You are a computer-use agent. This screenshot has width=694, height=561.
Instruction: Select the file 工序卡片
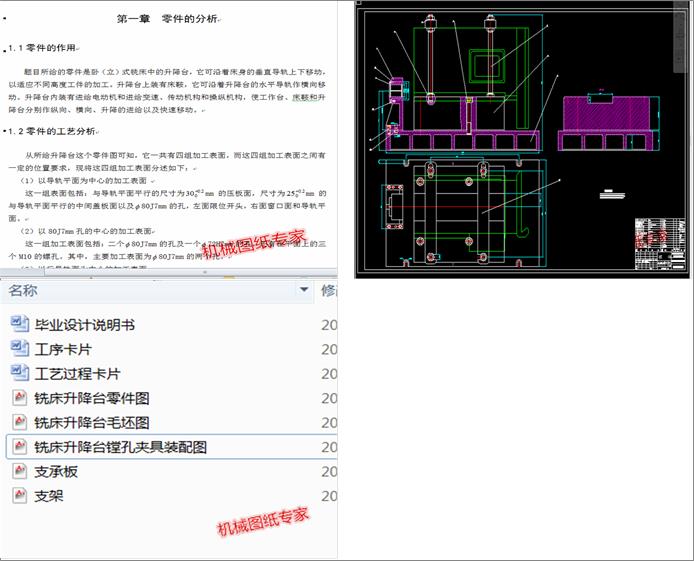pyautogui.click(x=63, y=350)
